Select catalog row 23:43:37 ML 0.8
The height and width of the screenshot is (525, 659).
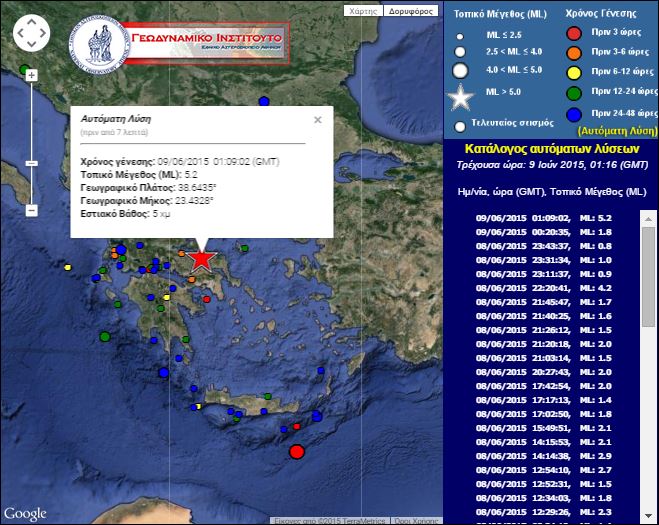click(543, 246)
